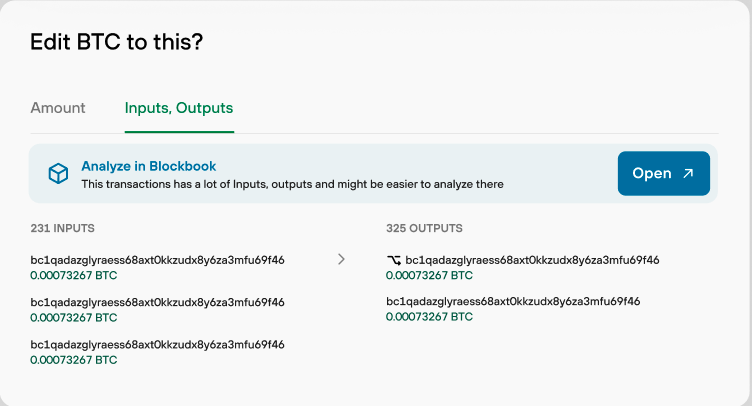Click the 231 INPUTS column header
This screenshot has width=752, height=406.
pyautogui.click(x=63, y=228)
